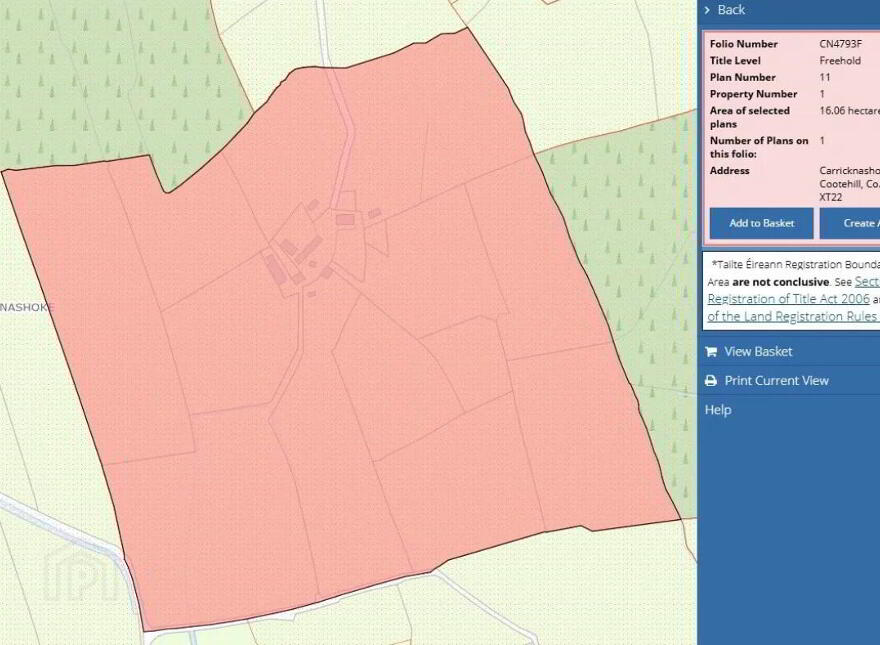Select Print Current View option
880x645 pixels.
(x=776, y=381)
